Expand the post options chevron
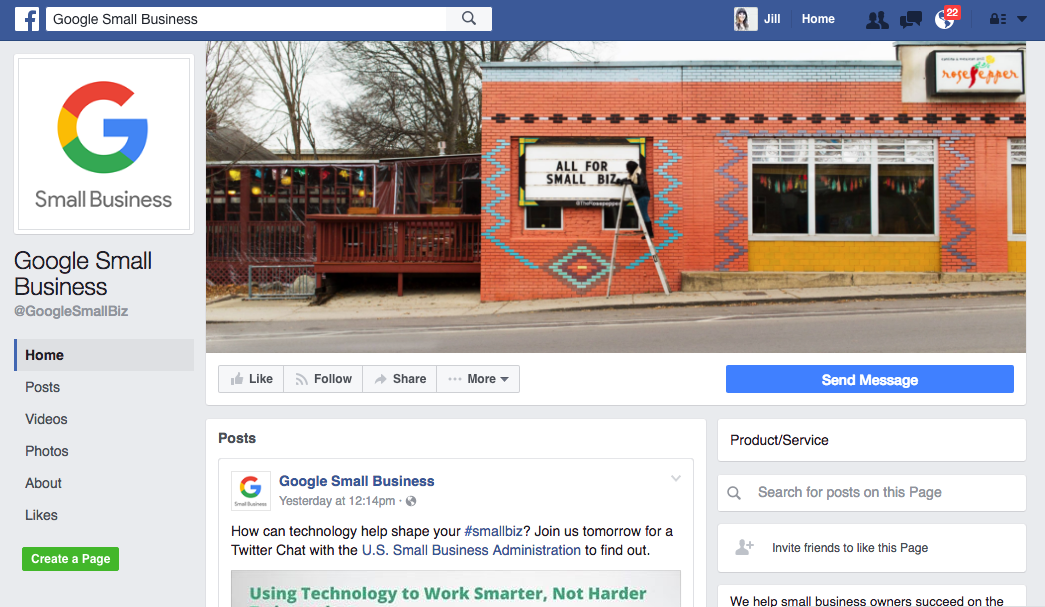The image size is (1045, 607). (676, 478)
